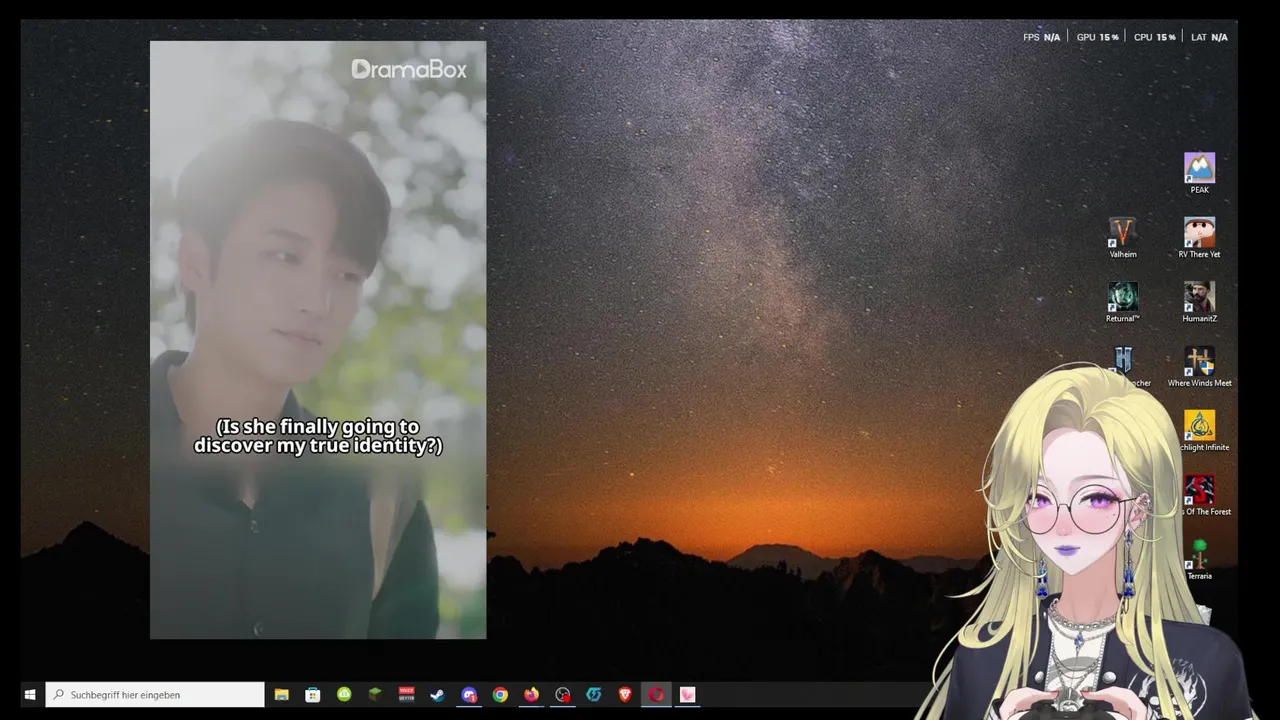Launch Minecraft grass block taskbar icon
This screenshot has width=1280, height=720.
point(375,695)
